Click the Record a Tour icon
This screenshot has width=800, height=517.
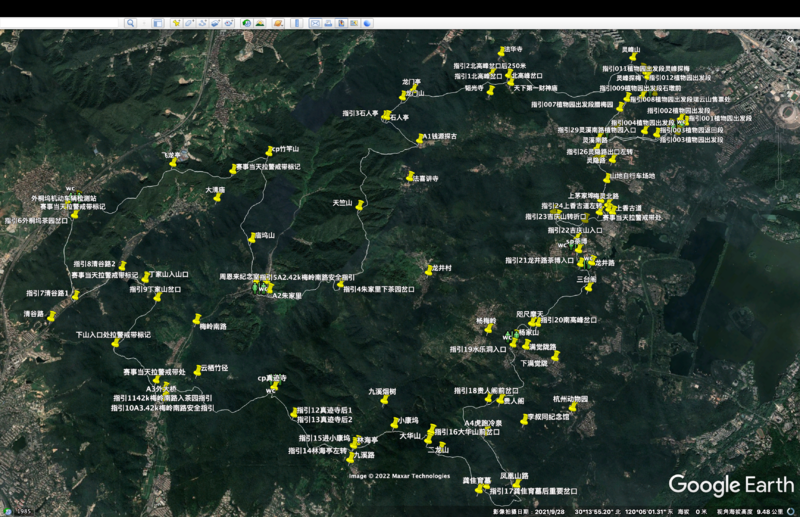229,22
